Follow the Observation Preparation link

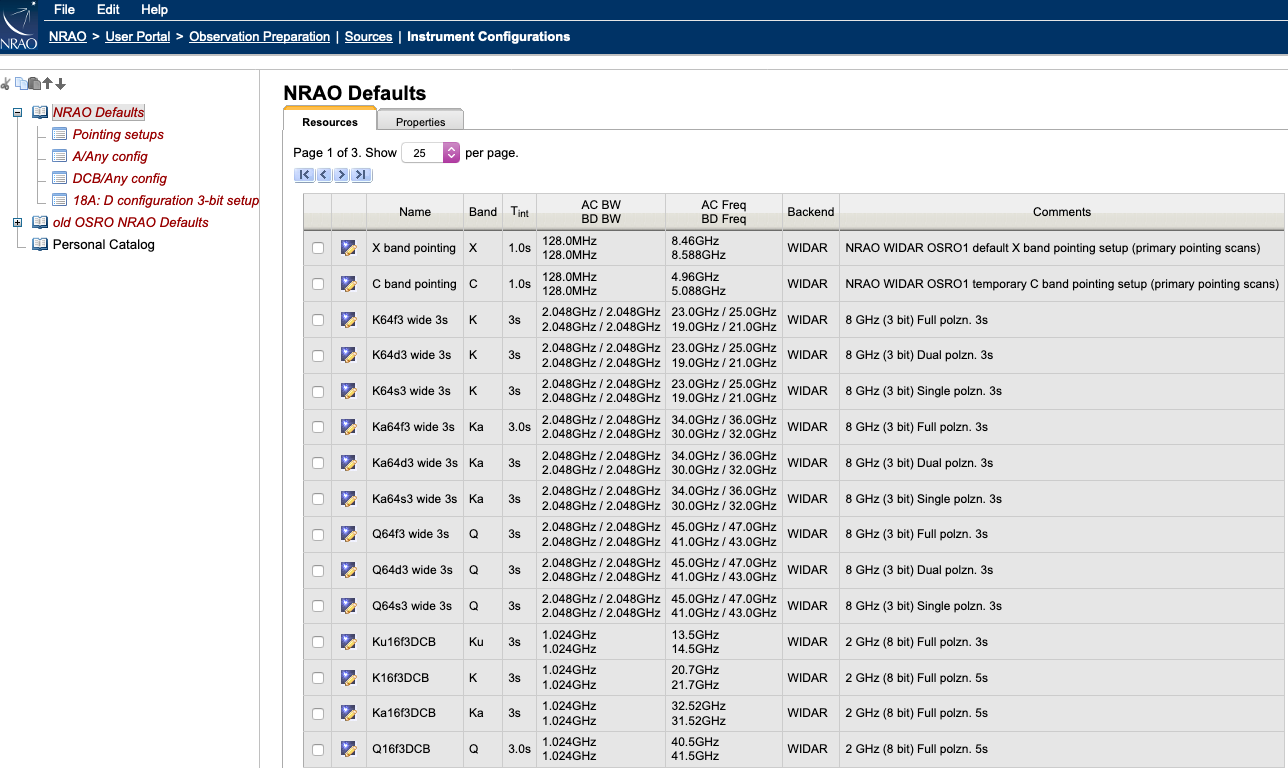(x=259, y=37)
